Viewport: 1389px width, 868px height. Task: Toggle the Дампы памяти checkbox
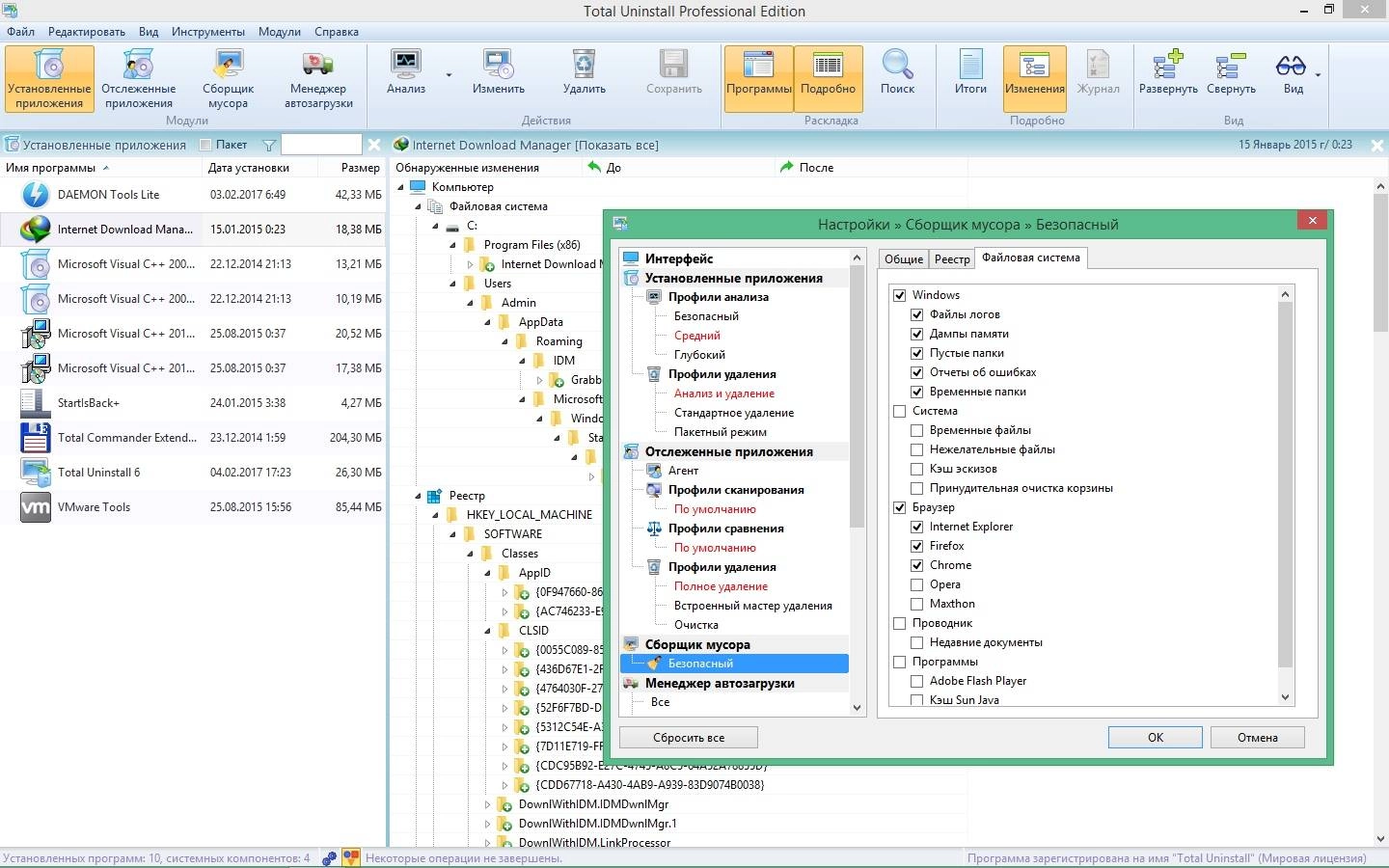pos(917,334)
